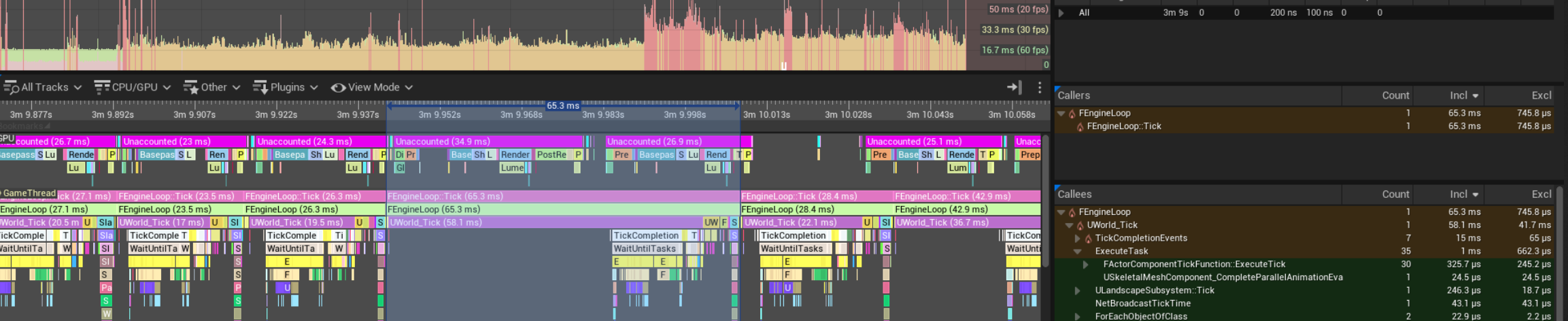Expand FActorComponentTickFunction::ExecuteTick node
The height and width of the screenshot is (321, 1568).
coord(1086,265)
